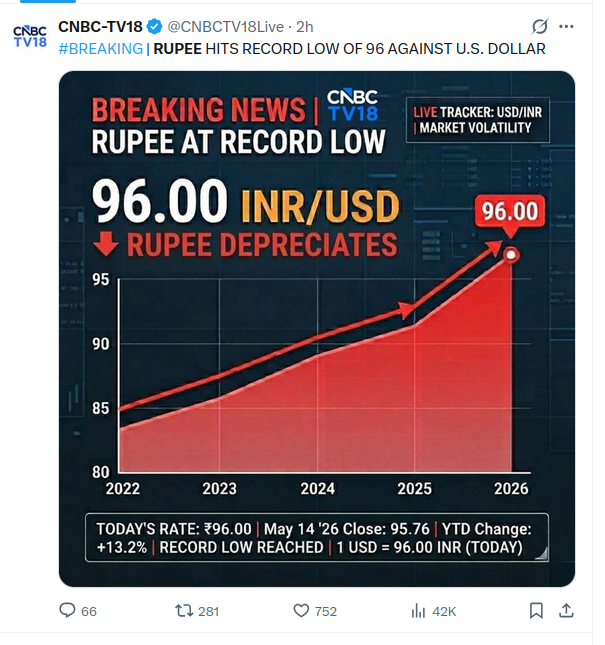Bookmark this post

coord(536,611)
